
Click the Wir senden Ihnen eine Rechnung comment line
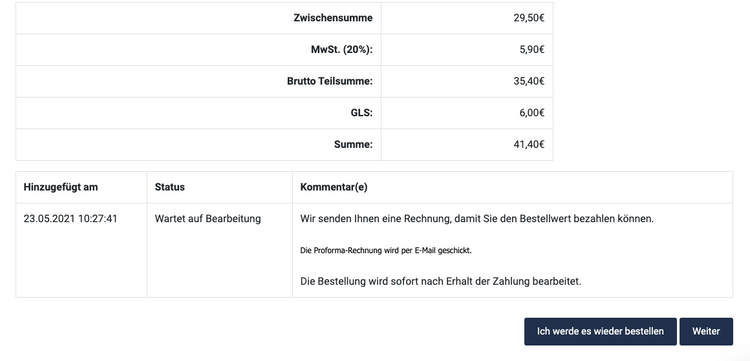point(477,219)
